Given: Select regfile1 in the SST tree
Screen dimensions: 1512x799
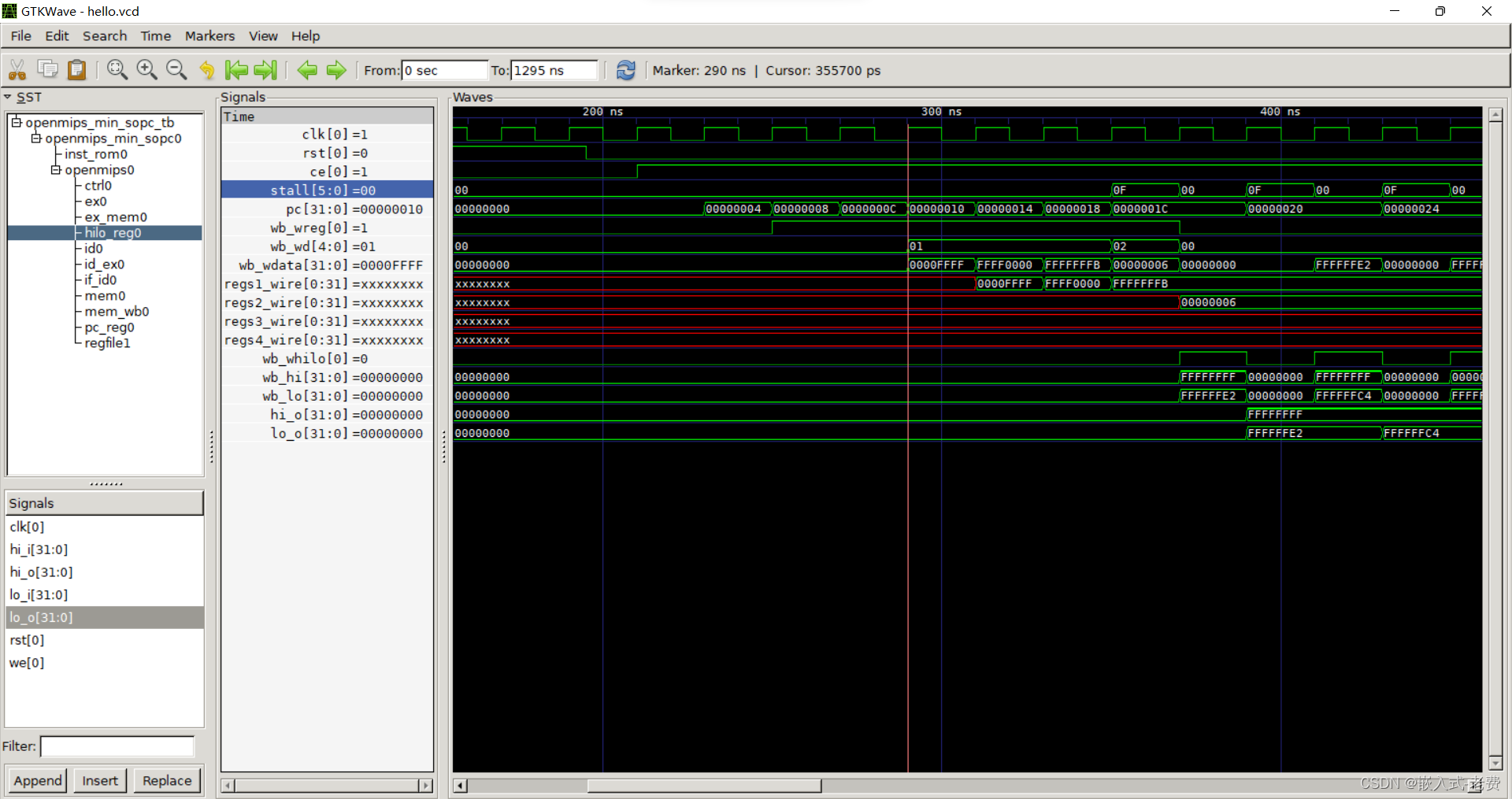Looking at the screenshot, I should [x=107, y=342].
